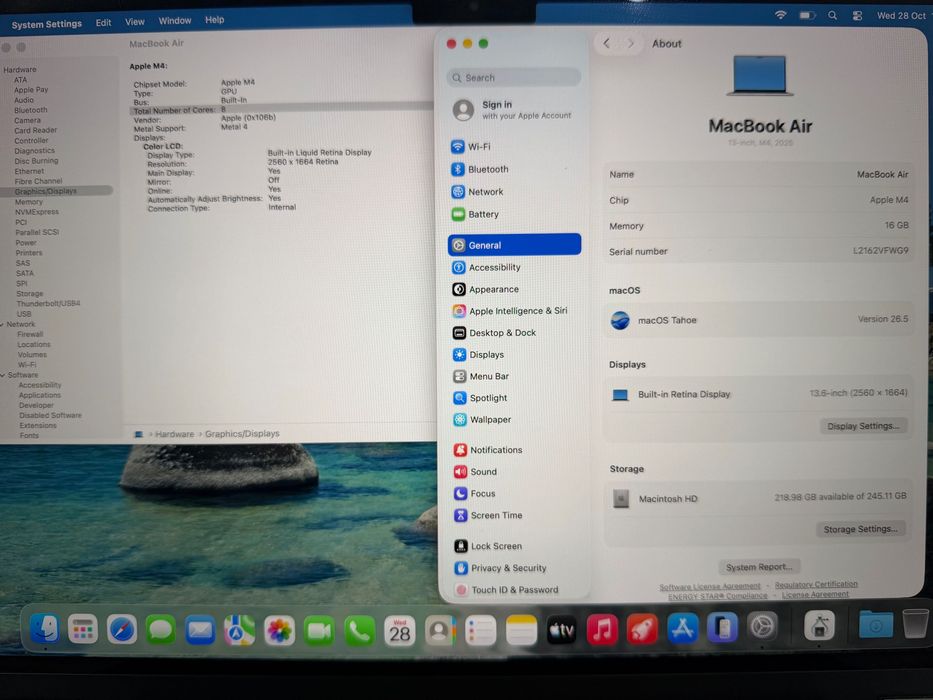Select Firewall under Network in System Information
933x700 pixels.
pos(30,335)
